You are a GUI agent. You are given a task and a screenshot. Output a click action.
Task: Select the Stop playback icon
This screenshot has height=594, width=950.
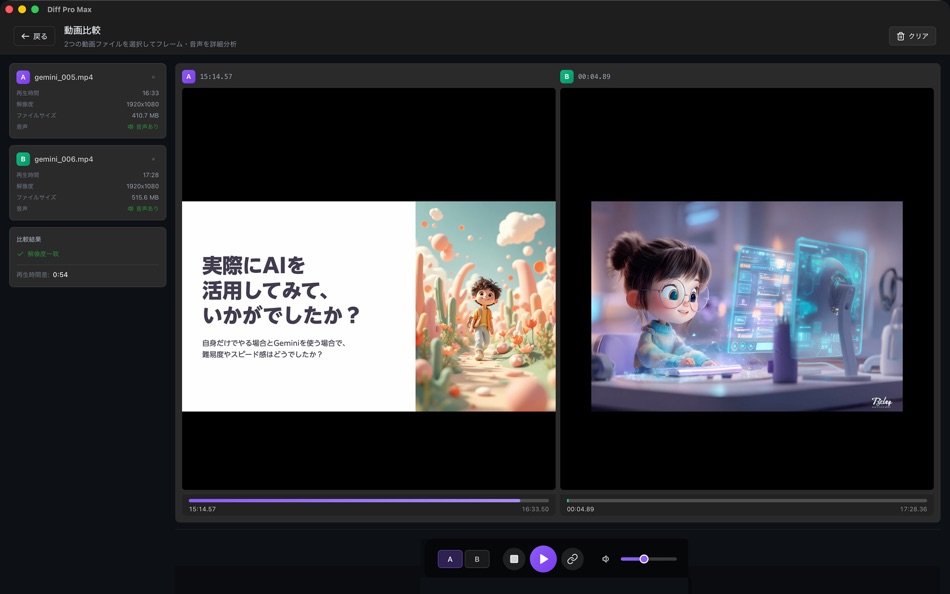[514, 559]
